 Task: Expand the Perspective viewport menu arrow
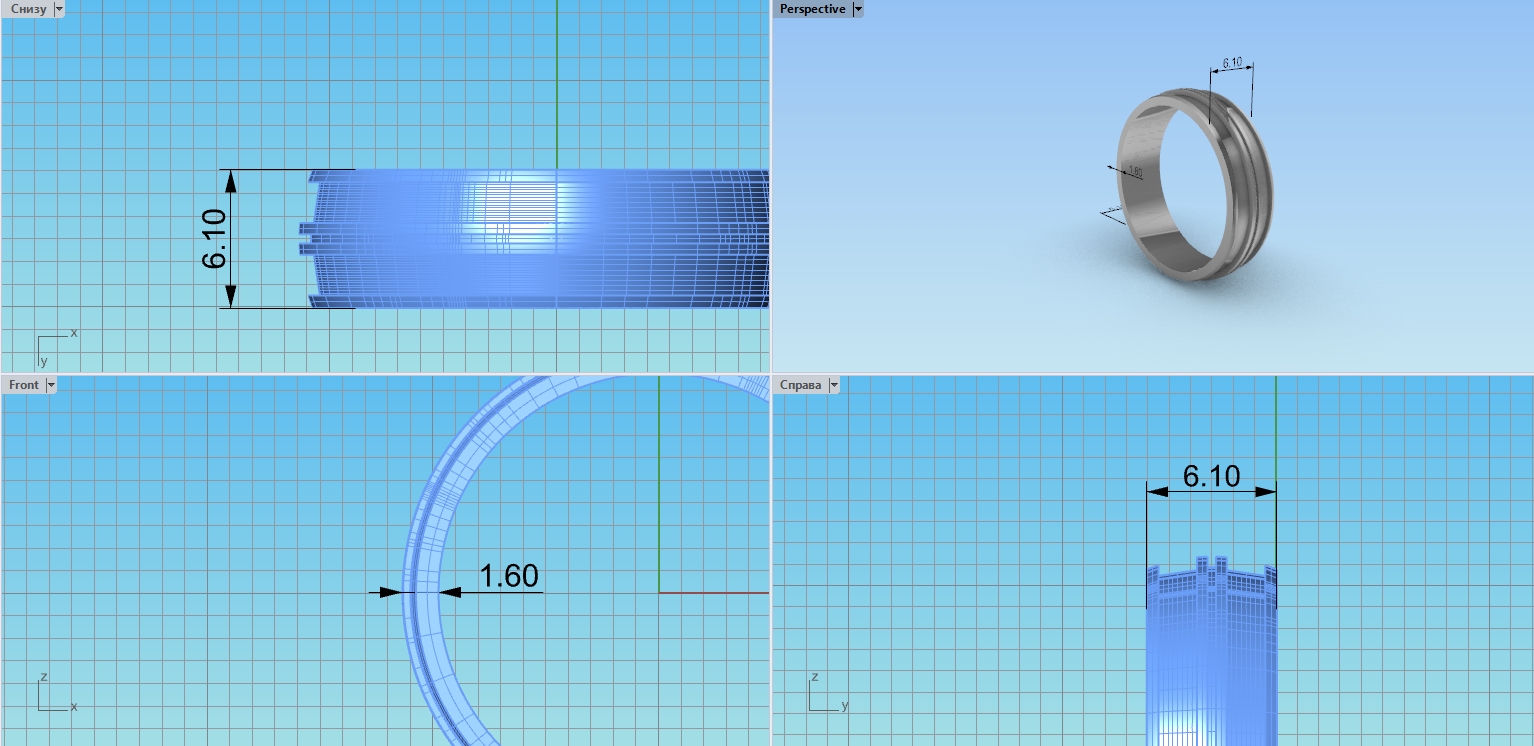click(x=857, y=9)
